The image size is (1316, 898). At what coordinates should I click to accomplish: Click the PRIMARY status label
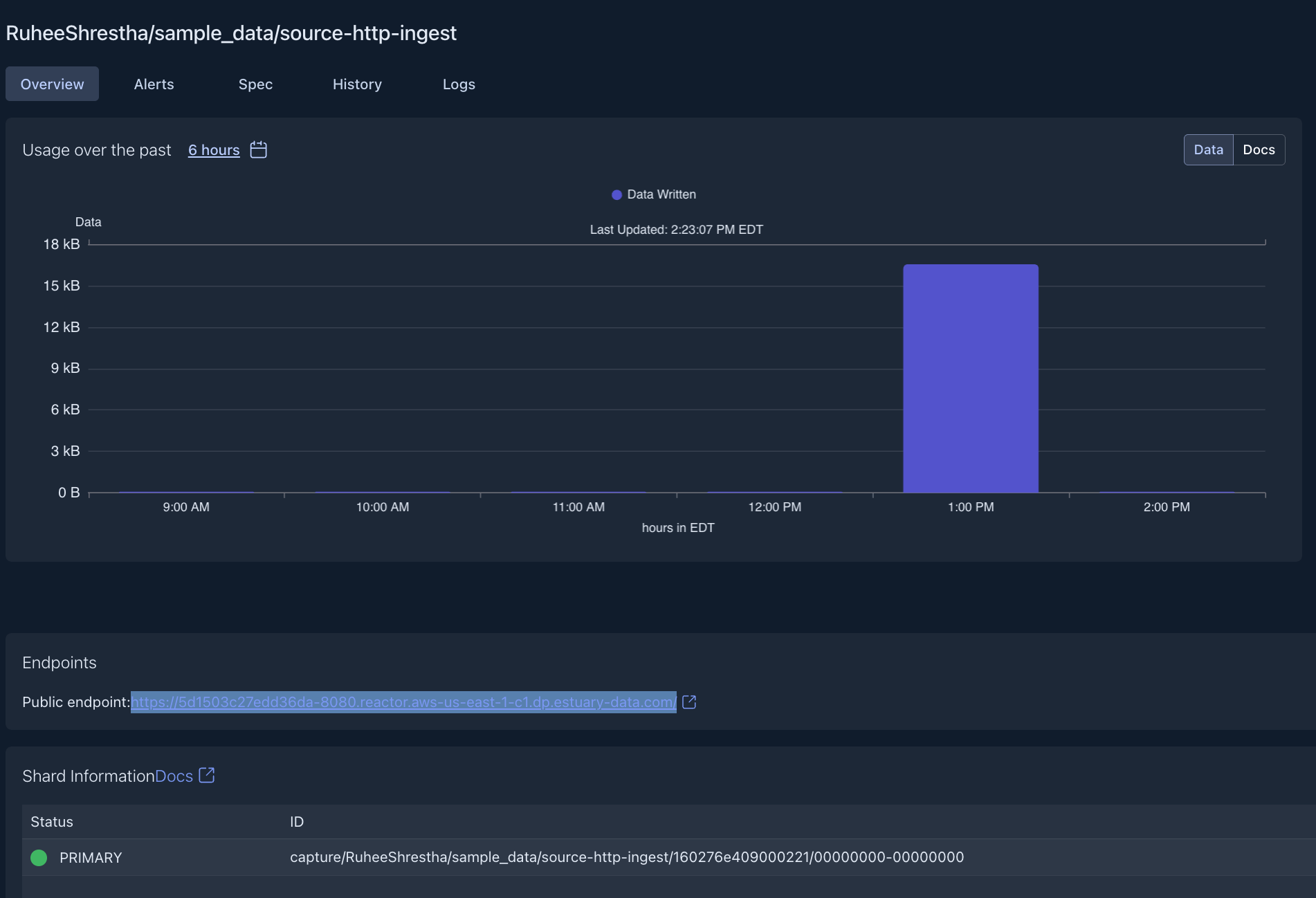(91, 858)
